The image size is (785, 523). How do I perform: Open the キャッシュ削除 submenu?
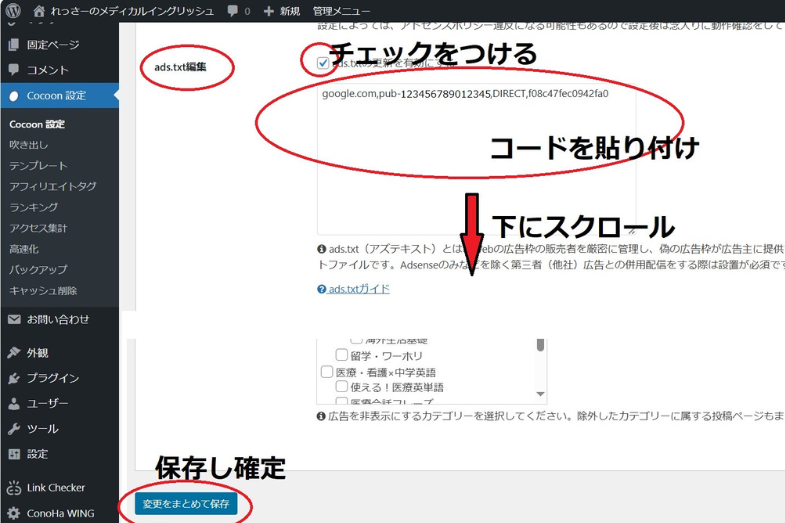[43, 291]
